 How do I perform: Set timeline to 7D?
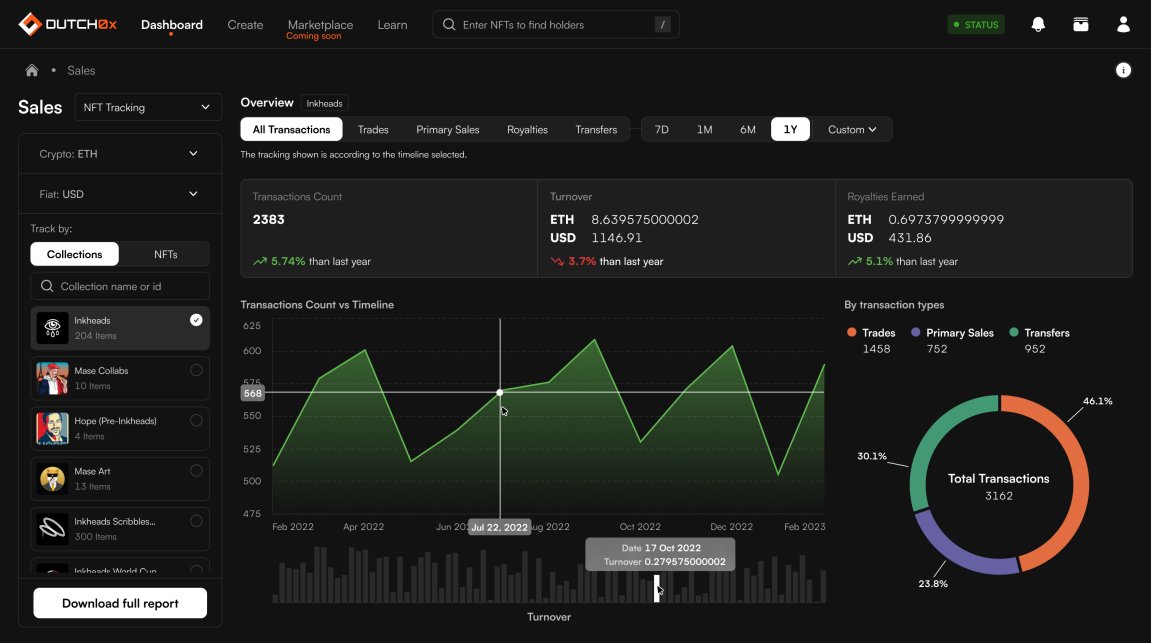pyautogui.click(x=661, y=129)
